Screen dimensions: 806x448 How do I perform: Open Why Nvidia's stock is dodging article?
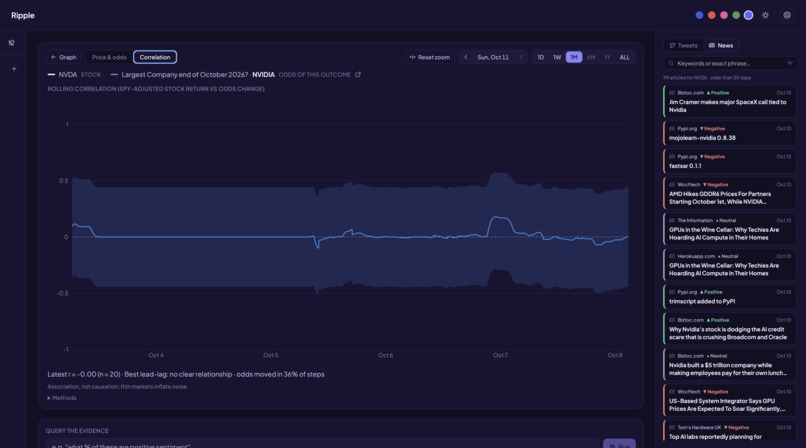point(730,329)
